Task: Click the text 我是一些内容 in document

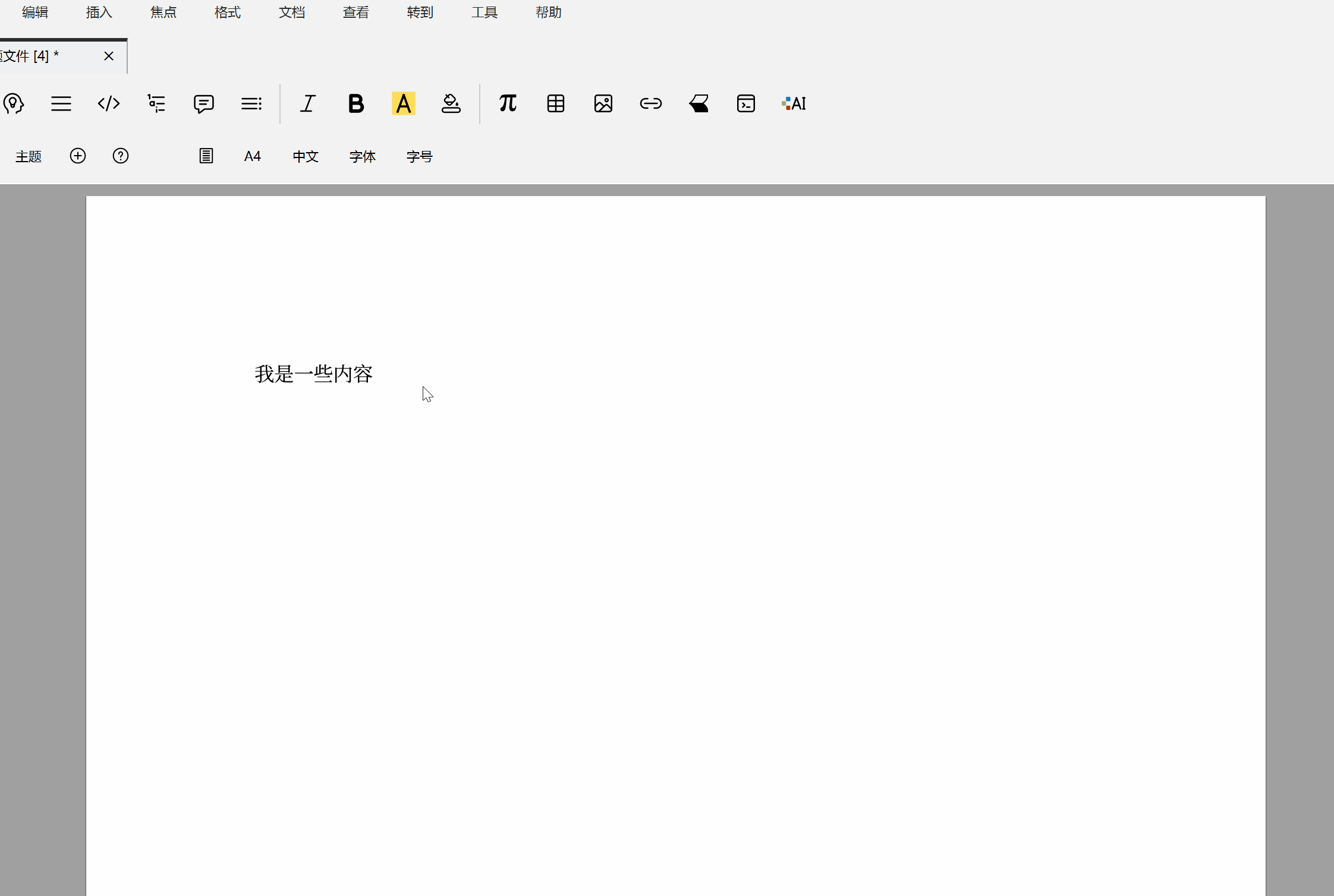Action: coord(313,374)
